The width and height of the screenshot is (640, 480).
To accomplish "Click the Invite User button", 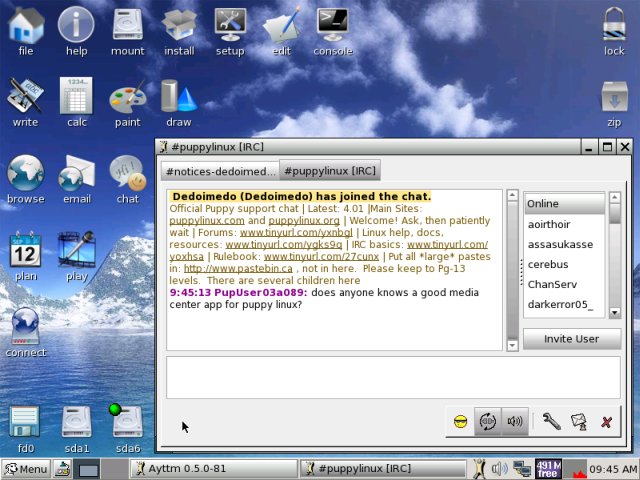I will tap(572, 339).
